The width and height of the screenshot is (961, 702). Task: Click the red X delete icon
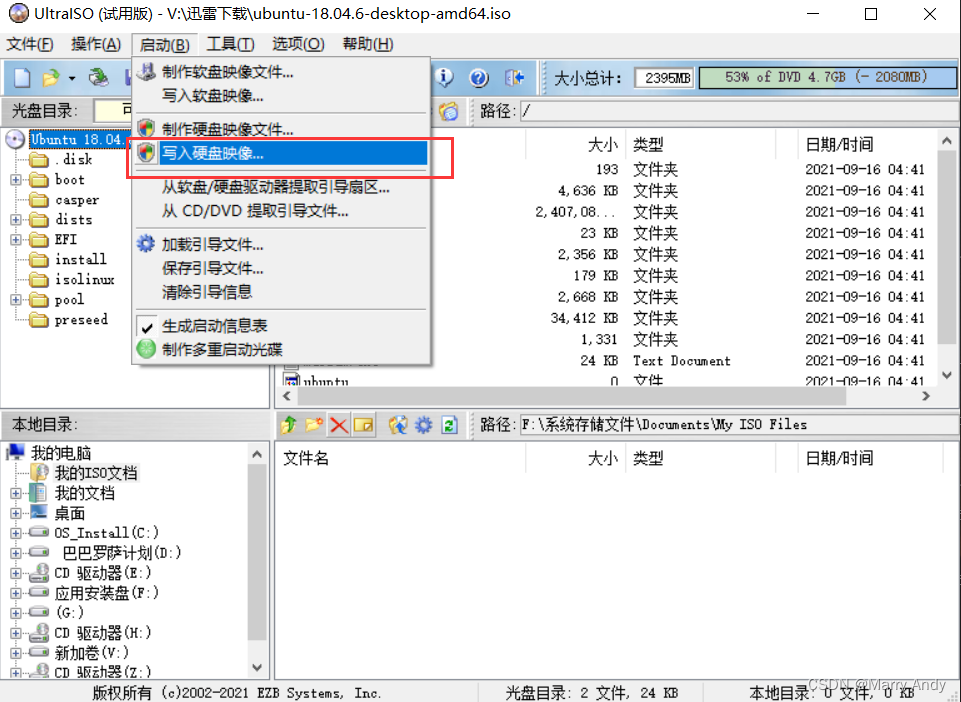(338, 424)
